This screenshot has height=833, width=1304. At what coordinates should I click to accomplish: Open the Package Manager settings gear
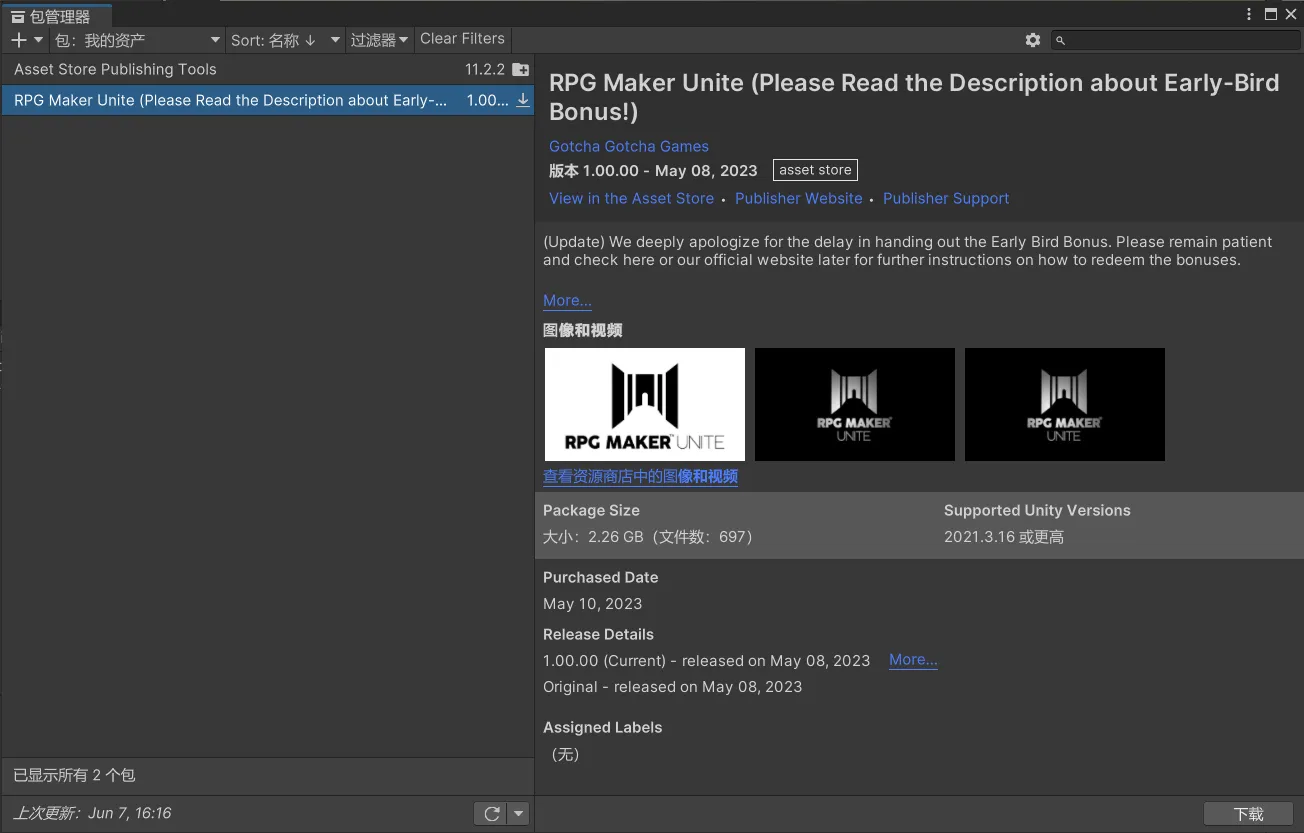[x=1033, y=40]
